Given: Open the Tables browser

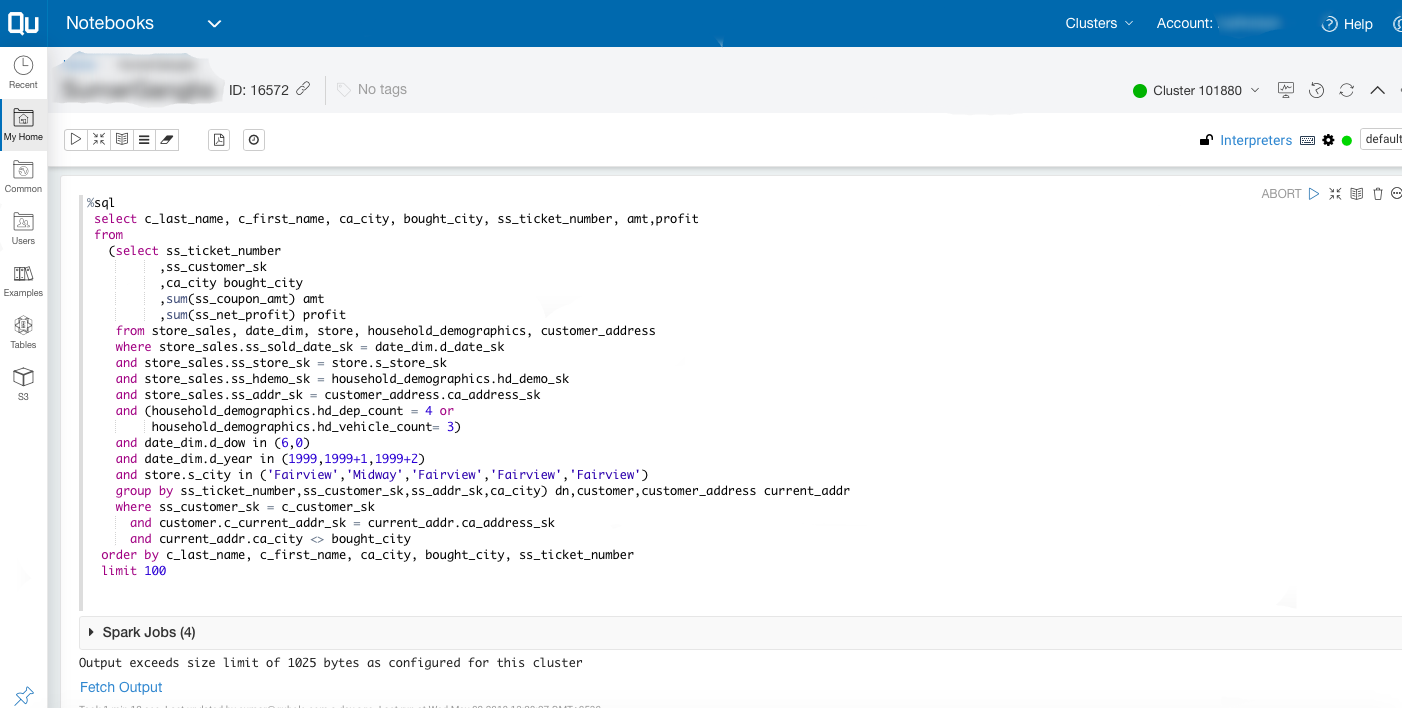Looking at the screenshot, I should coord(23,332).
